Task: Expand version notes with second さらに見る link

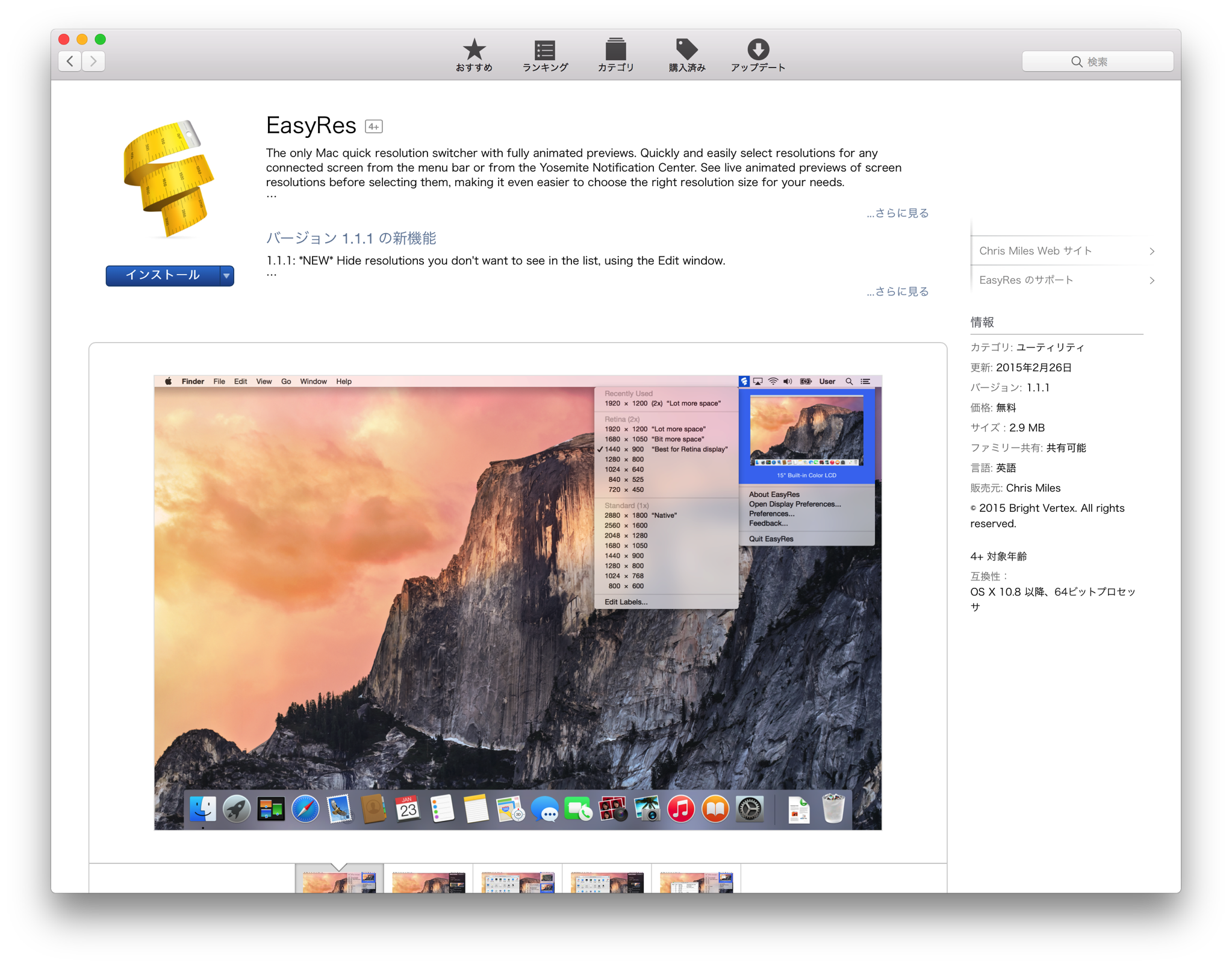Action: click(x=897, y=291)
